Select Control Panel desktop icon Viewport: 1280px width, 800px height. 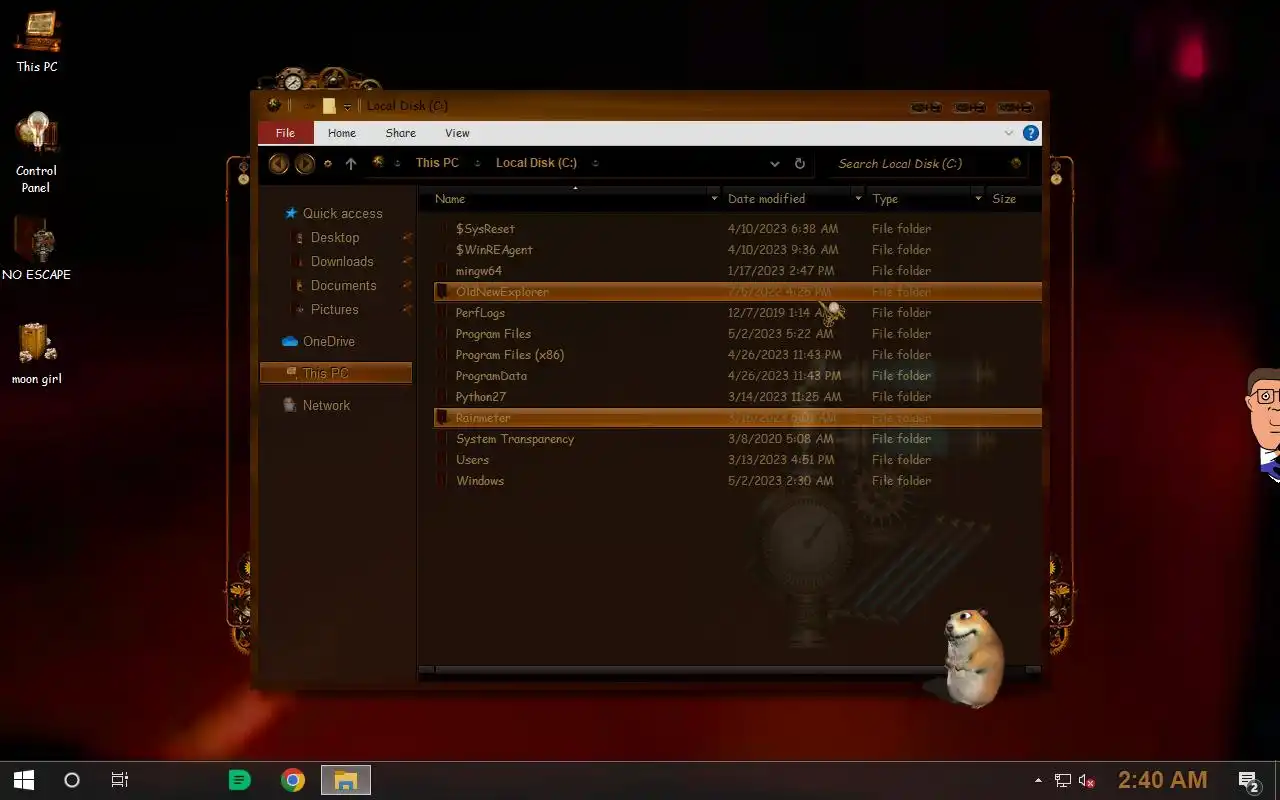(37, 154)
